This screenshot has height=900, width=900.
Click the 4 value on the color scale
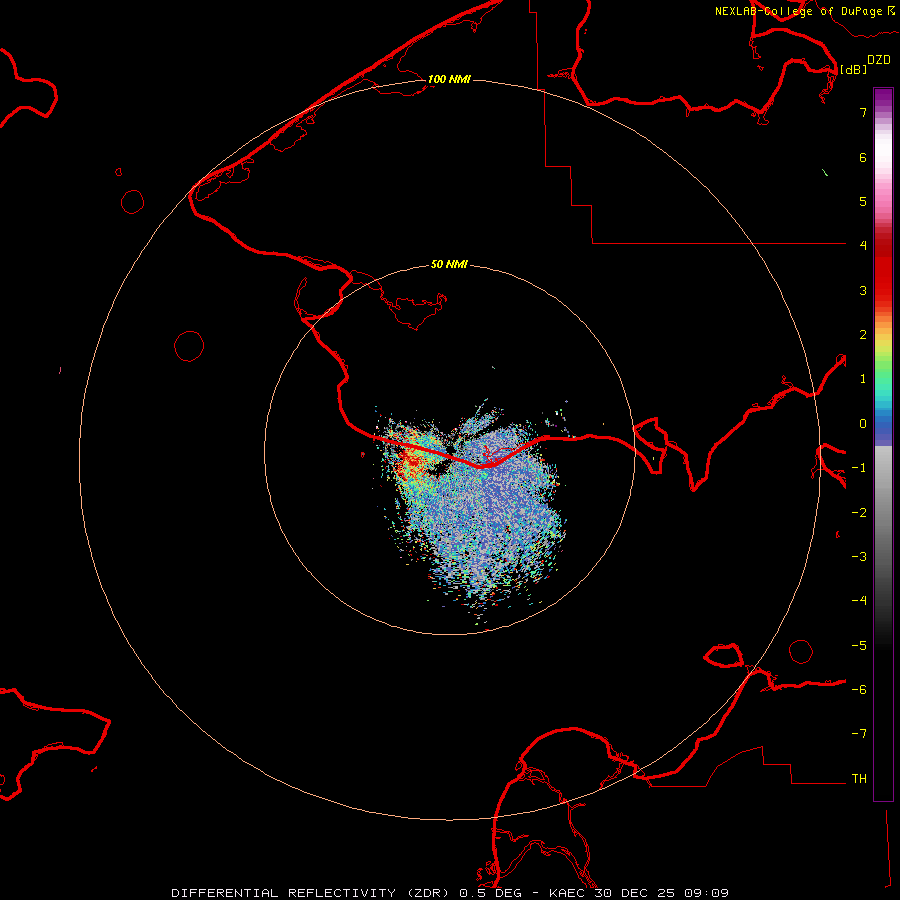(x=863, y=246)
